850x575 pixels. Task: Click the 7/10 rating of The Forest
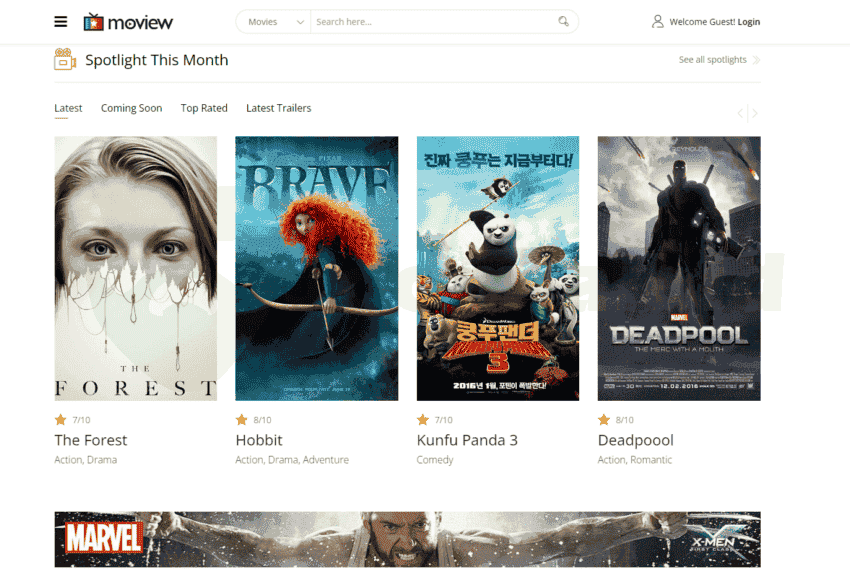[x=81, y=420]
